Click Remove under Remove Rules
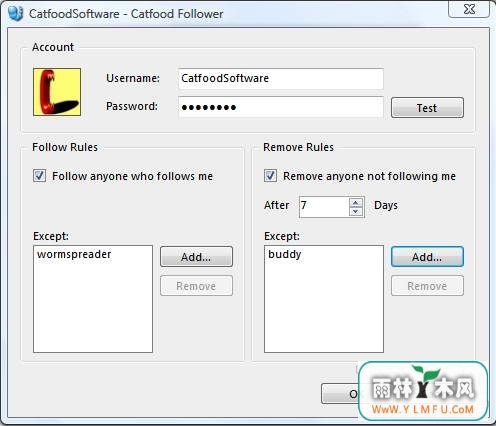The image size is (496, 426). tap(427, 286)
